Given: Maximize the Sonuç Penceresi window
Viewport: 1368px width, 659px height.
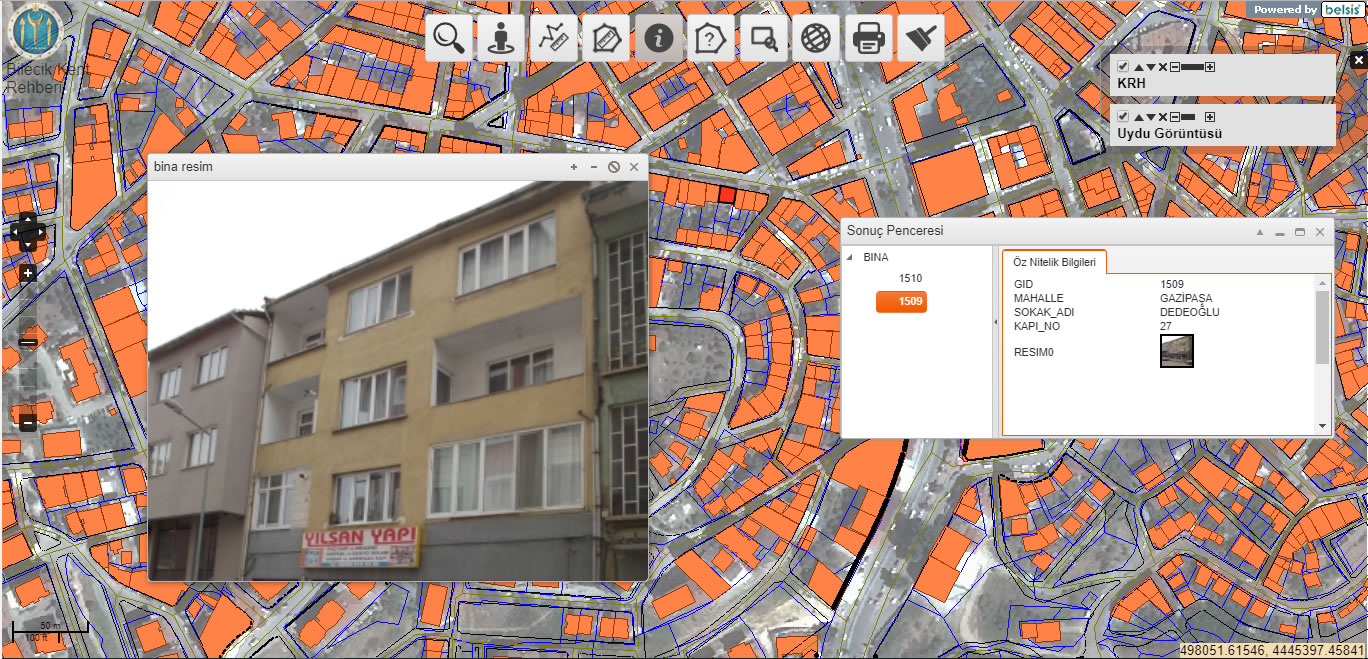Looking at the screenshot, I should tap(1300, 232).
